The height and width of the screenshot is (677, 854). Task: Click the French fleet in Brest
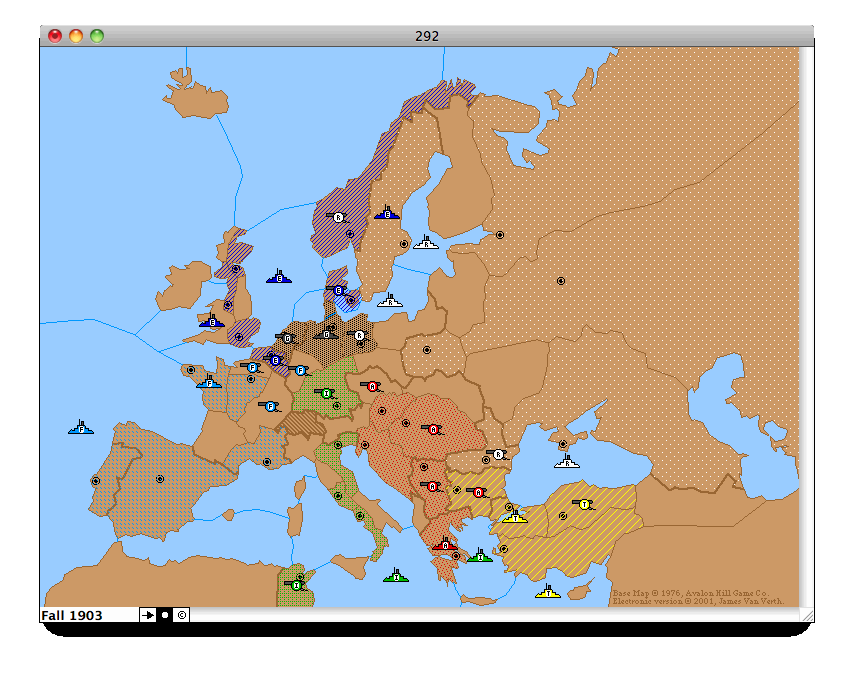[x=209, y=381]
